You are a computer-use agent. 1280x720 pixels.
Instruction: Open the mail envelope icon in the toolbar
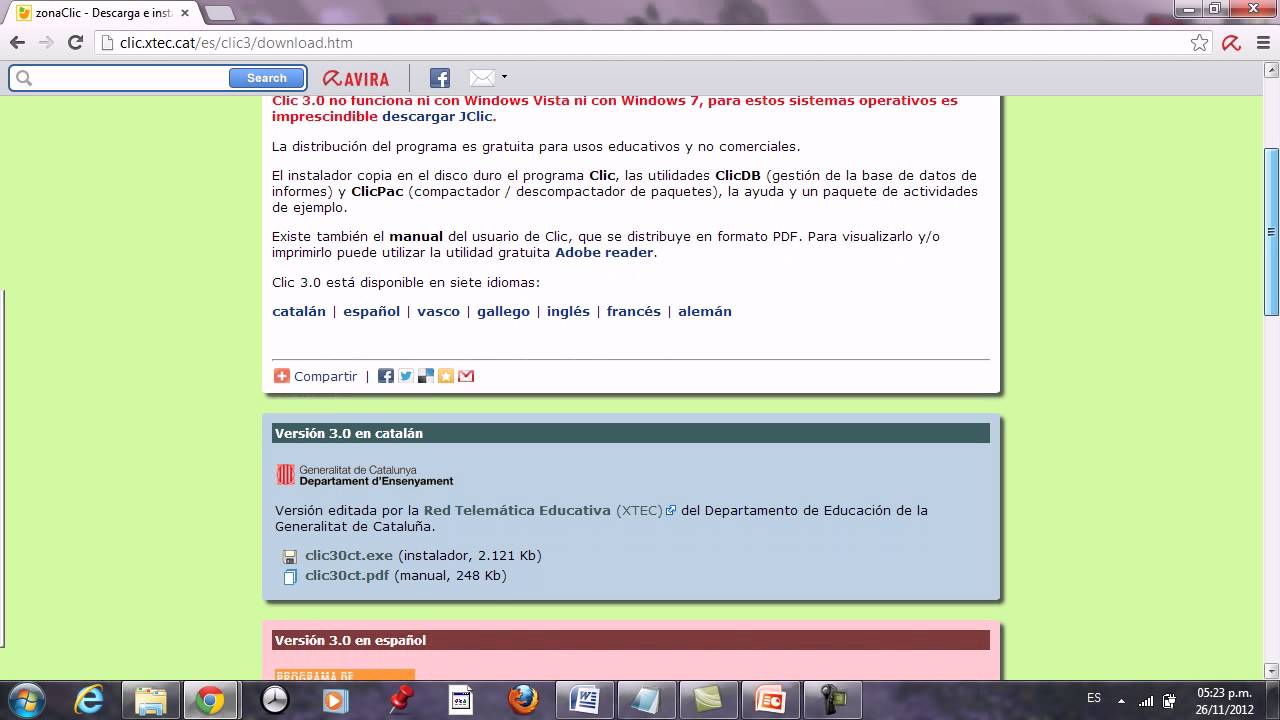[482, 78]
